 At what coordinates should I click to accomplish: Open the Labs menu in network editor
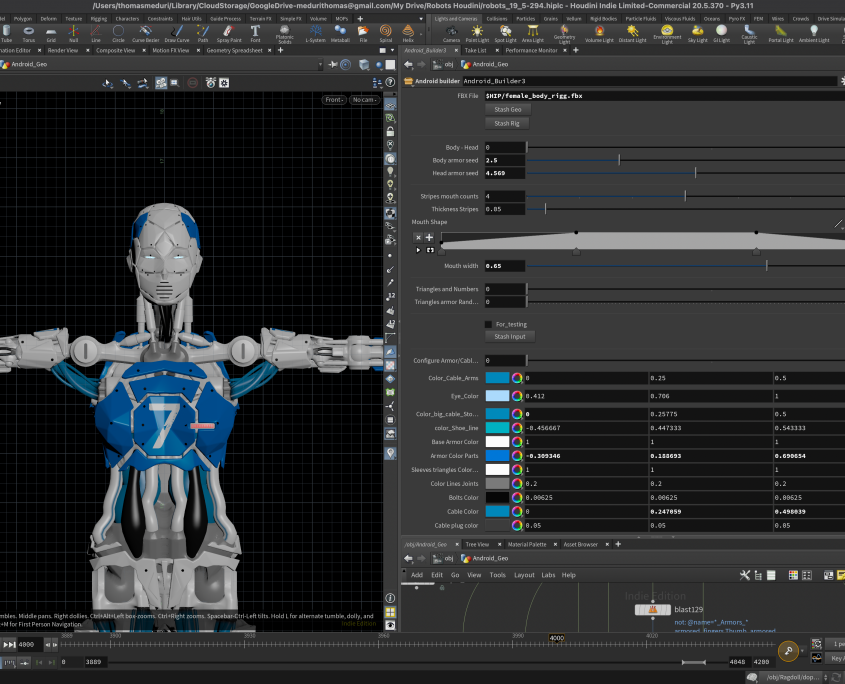(x=549, y=575)
